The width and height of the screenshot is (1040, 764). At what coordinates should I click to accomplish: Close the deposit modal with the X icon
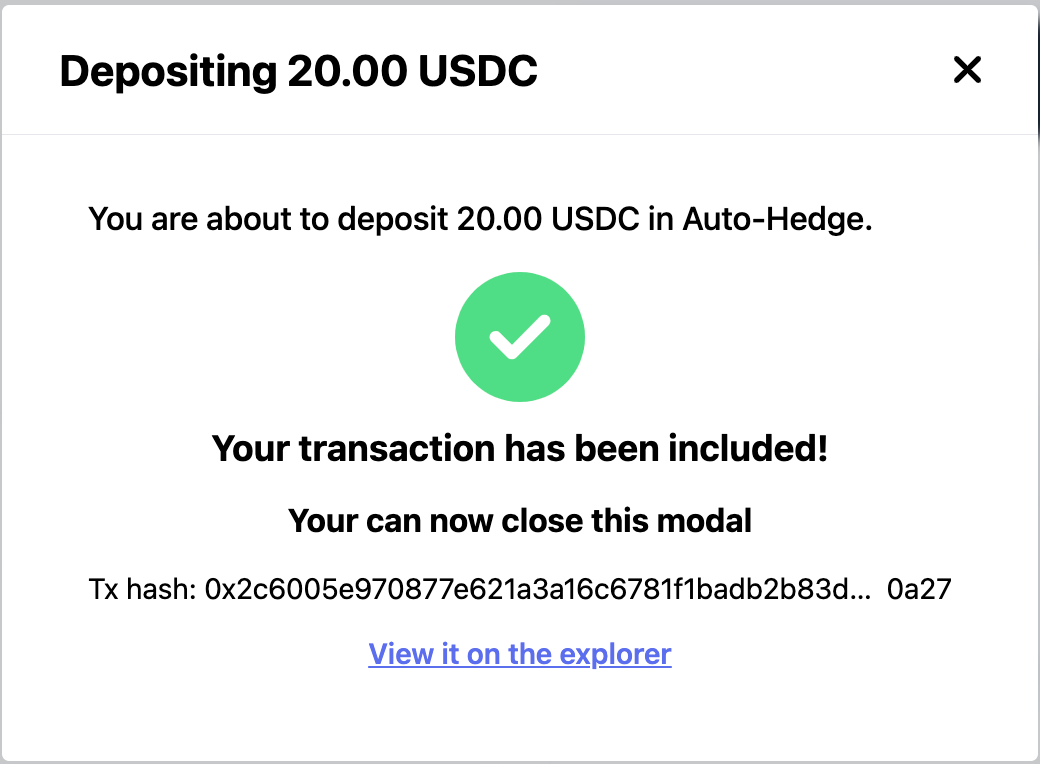[967, 70]
